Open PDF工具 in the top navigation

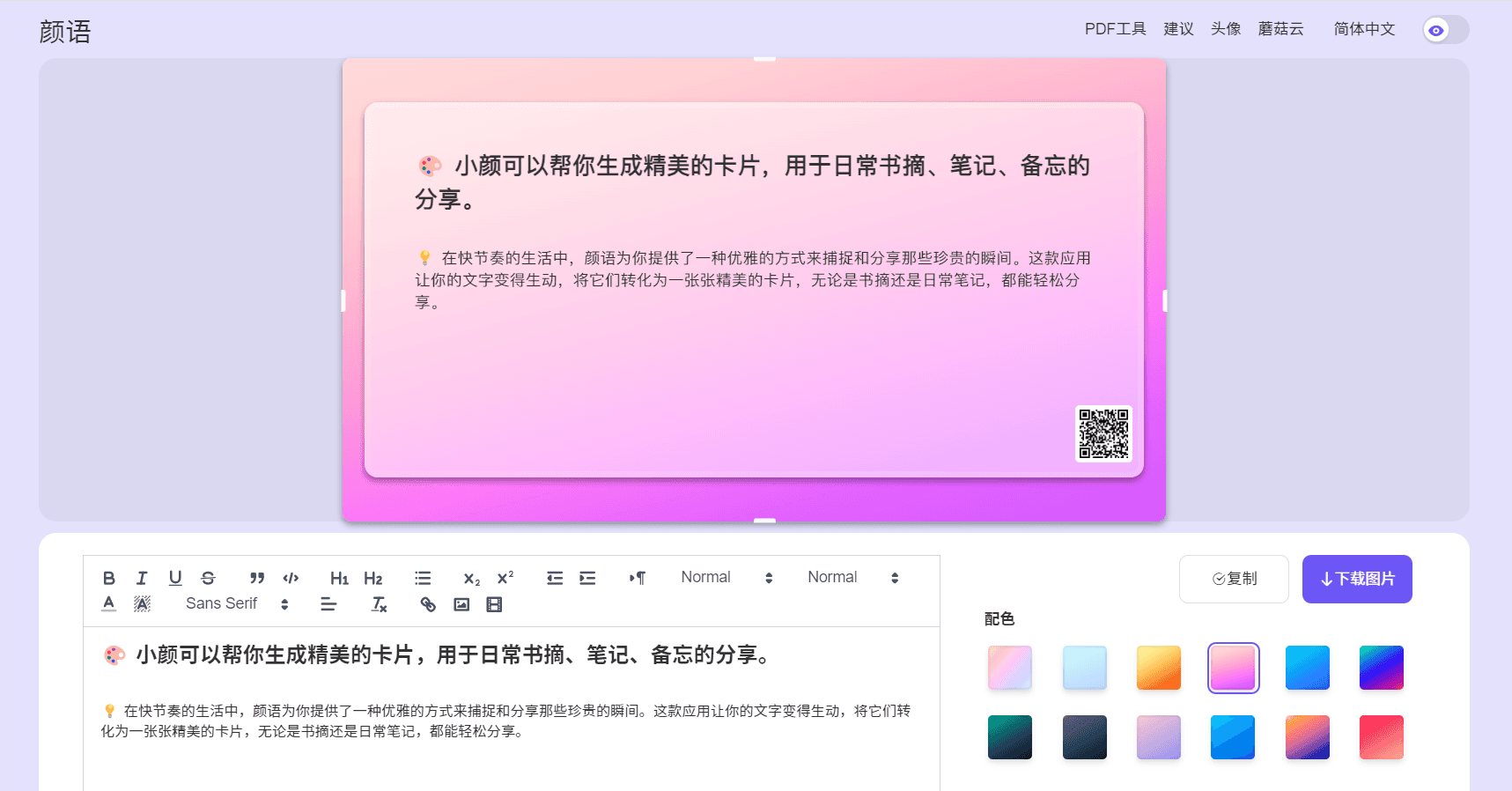pos(1115,29)
